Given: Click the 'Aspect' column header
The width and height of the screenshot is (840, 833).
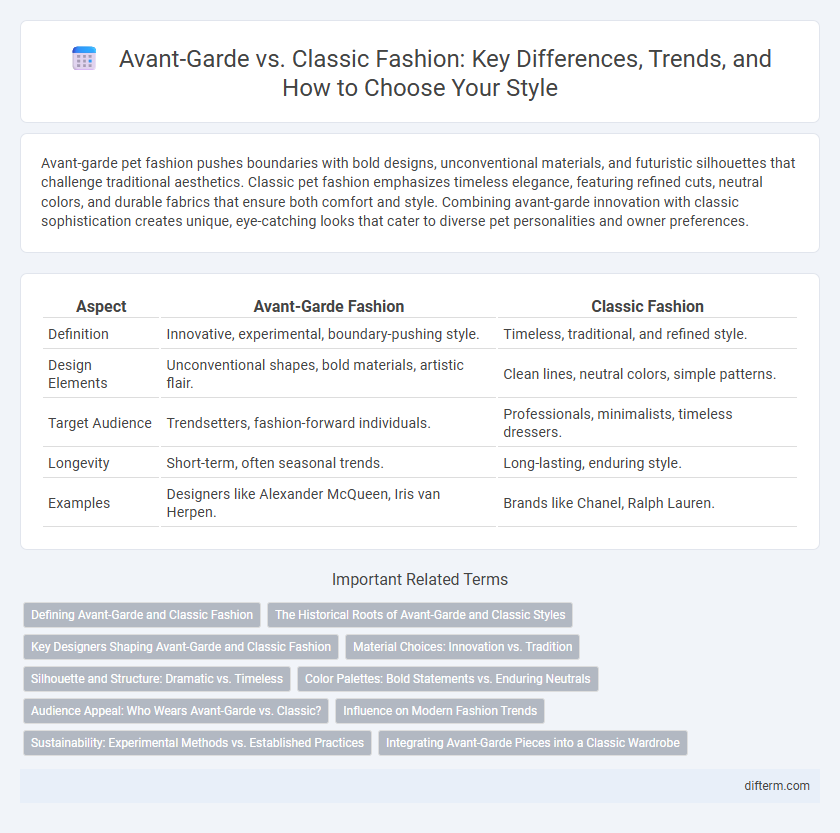Looking at the screenshot, I should point(101,306).
